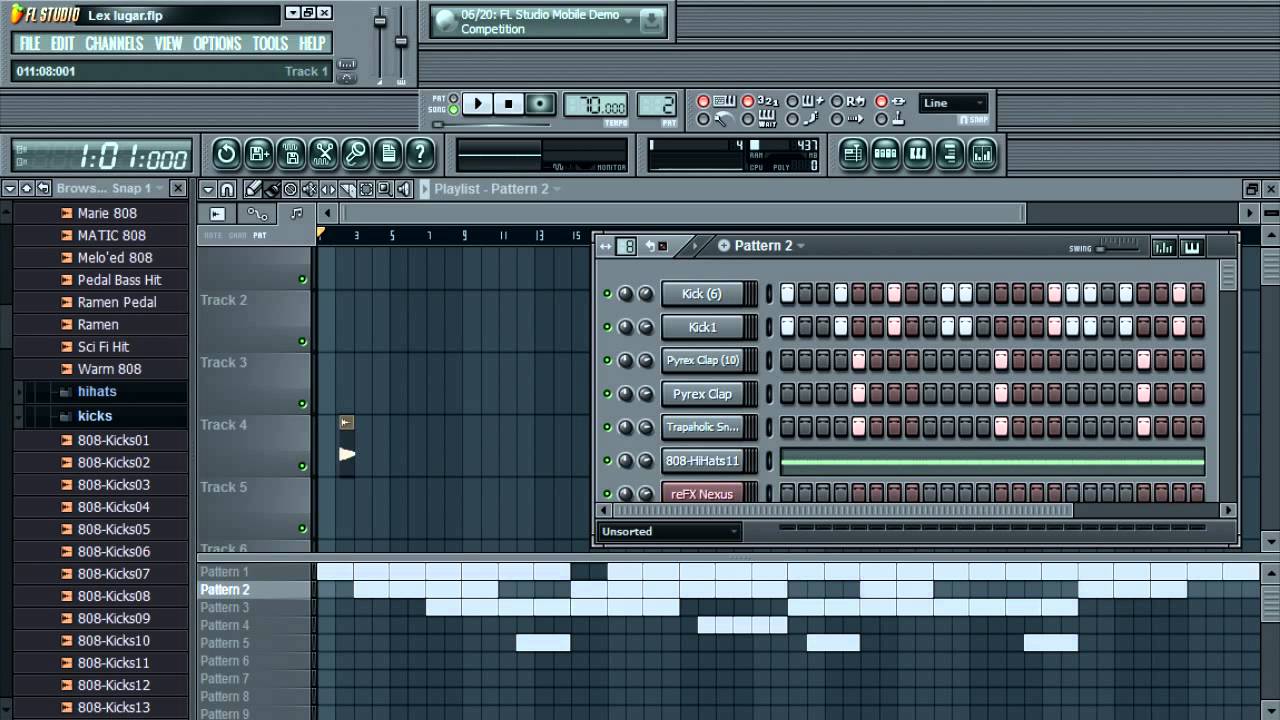Image resolution: width=1280 pixels, height=720 pixels.
Task: Click the undo history button in the toolbar
Action: pos(226,153)
